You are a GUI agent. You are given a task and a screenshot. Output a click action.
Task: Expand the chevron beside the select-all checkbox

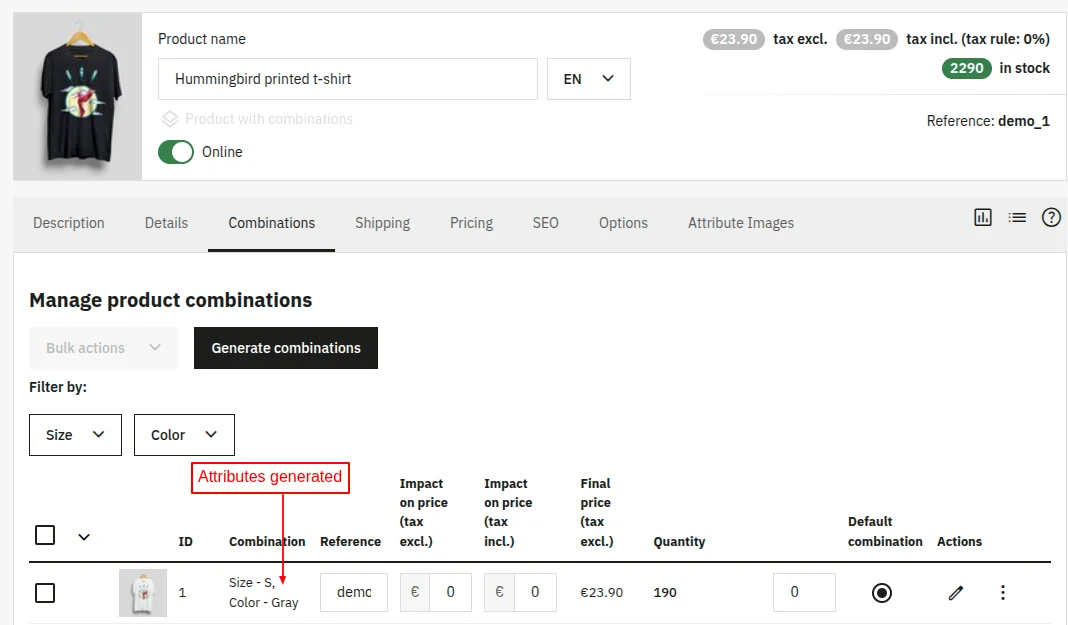[84, 537]
